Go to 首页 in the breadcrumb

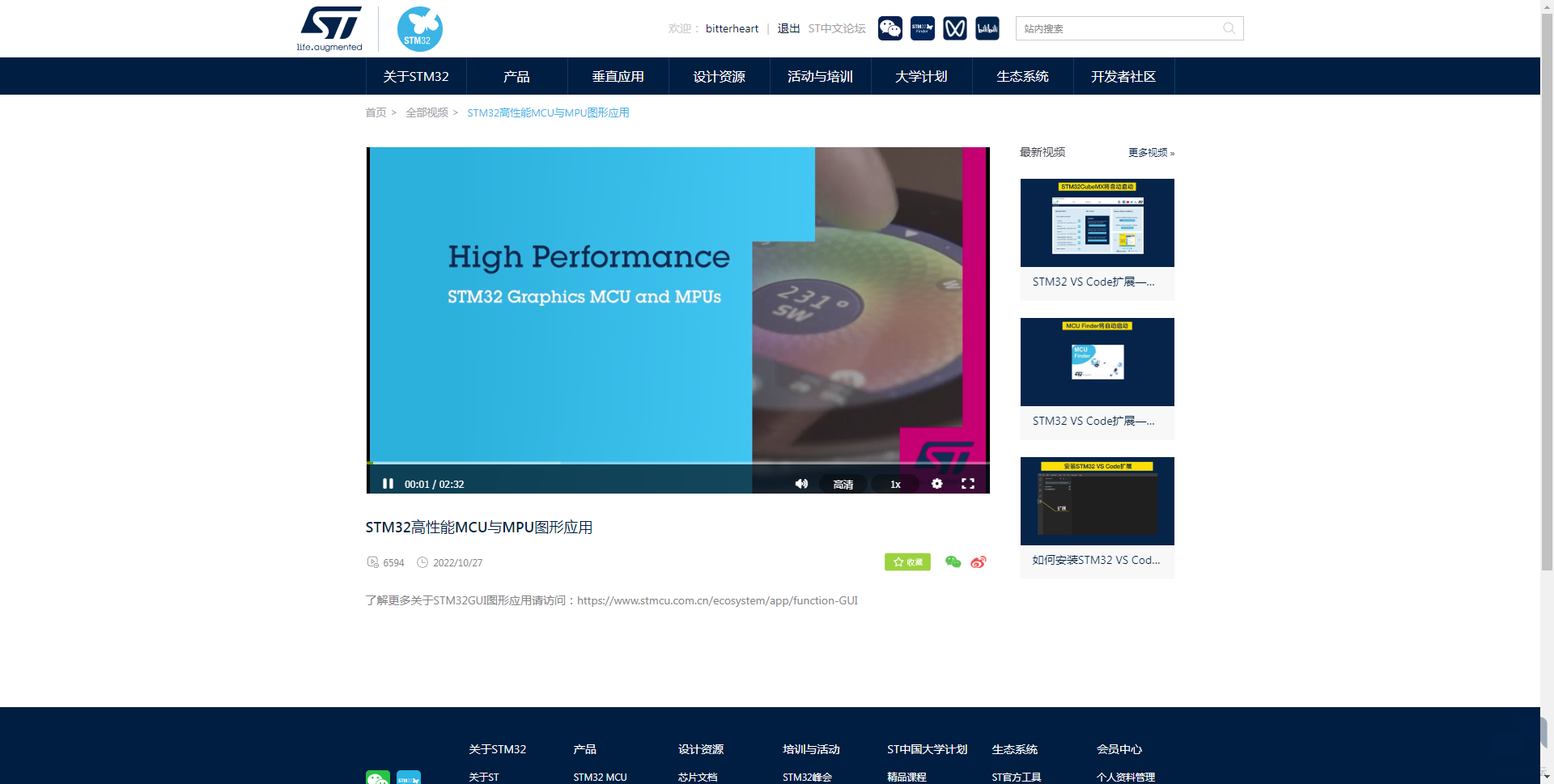point(376,112)
